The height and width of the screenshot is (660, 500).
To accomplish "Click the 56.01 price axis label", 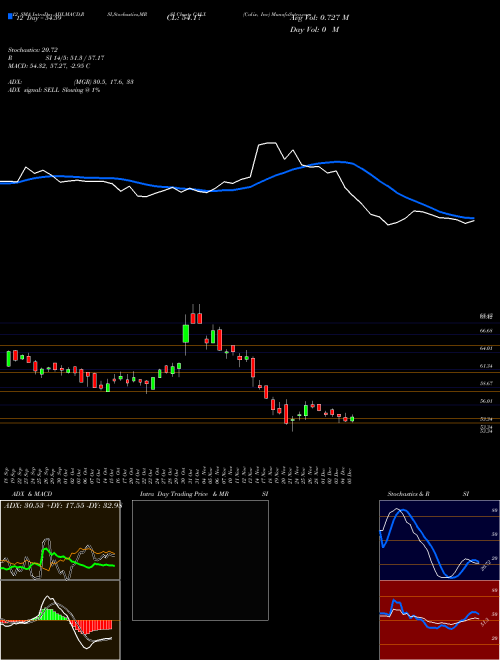I will 486,402.
